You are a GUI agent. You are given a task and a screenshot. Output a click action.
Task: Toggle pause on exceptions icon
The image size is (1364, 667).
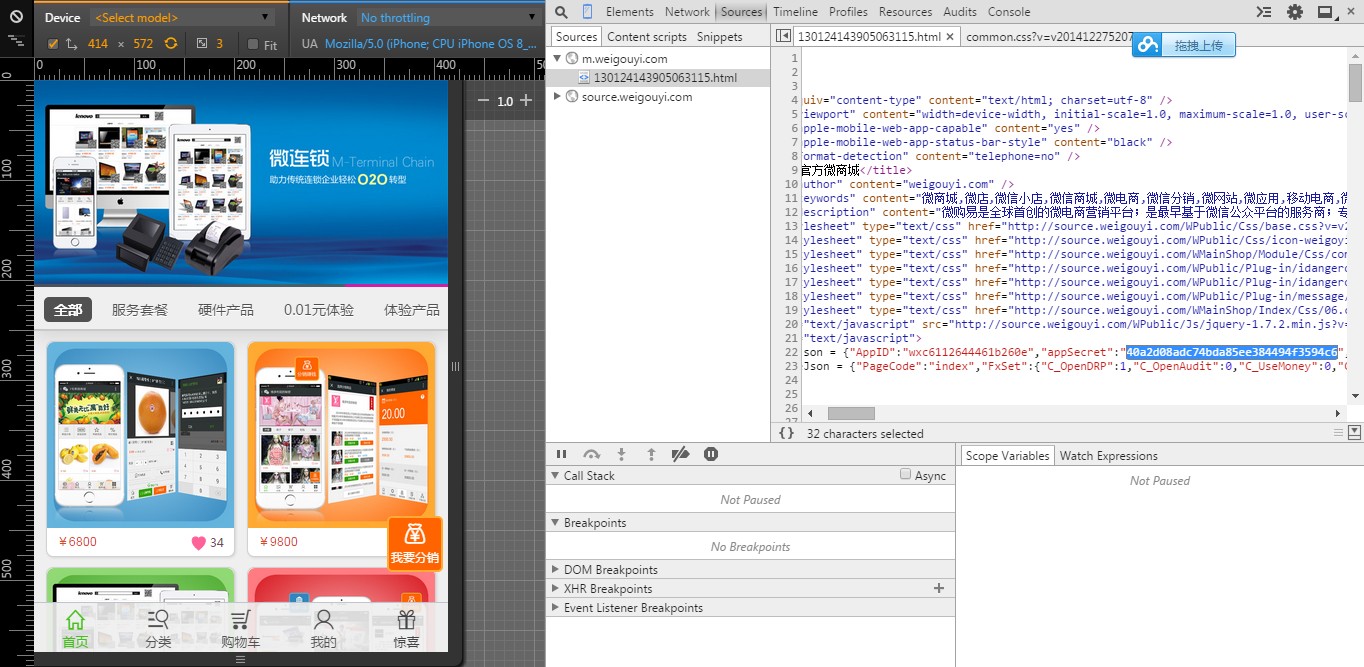coord(711,454)
